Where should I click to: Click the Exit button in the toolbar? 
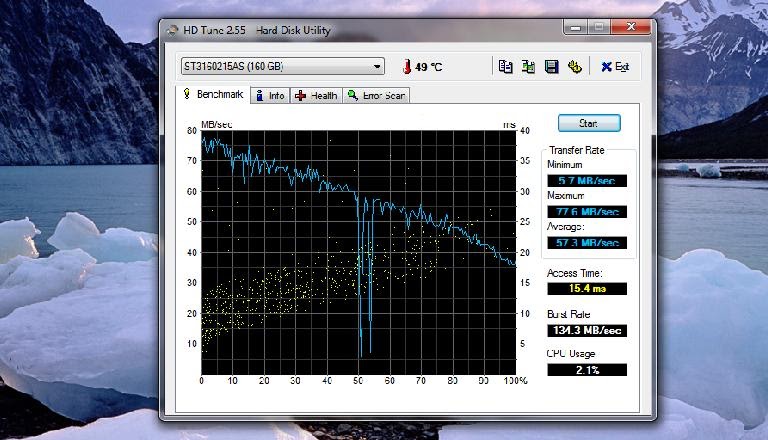pyautogui.click(x=615, y=67)
